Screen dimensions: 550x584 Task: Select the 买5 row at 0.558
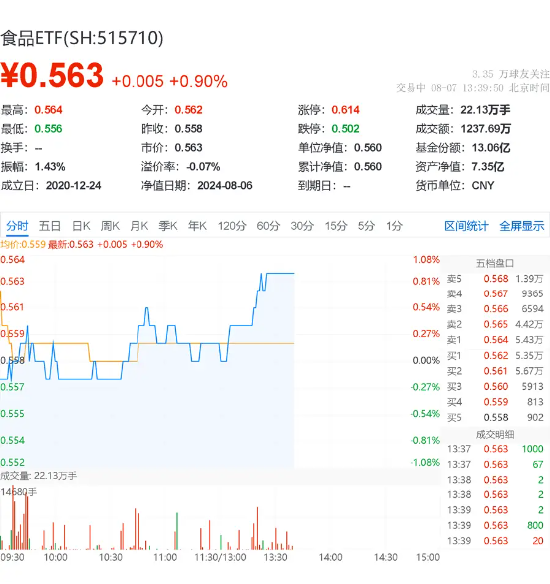(x=495, y=418)
